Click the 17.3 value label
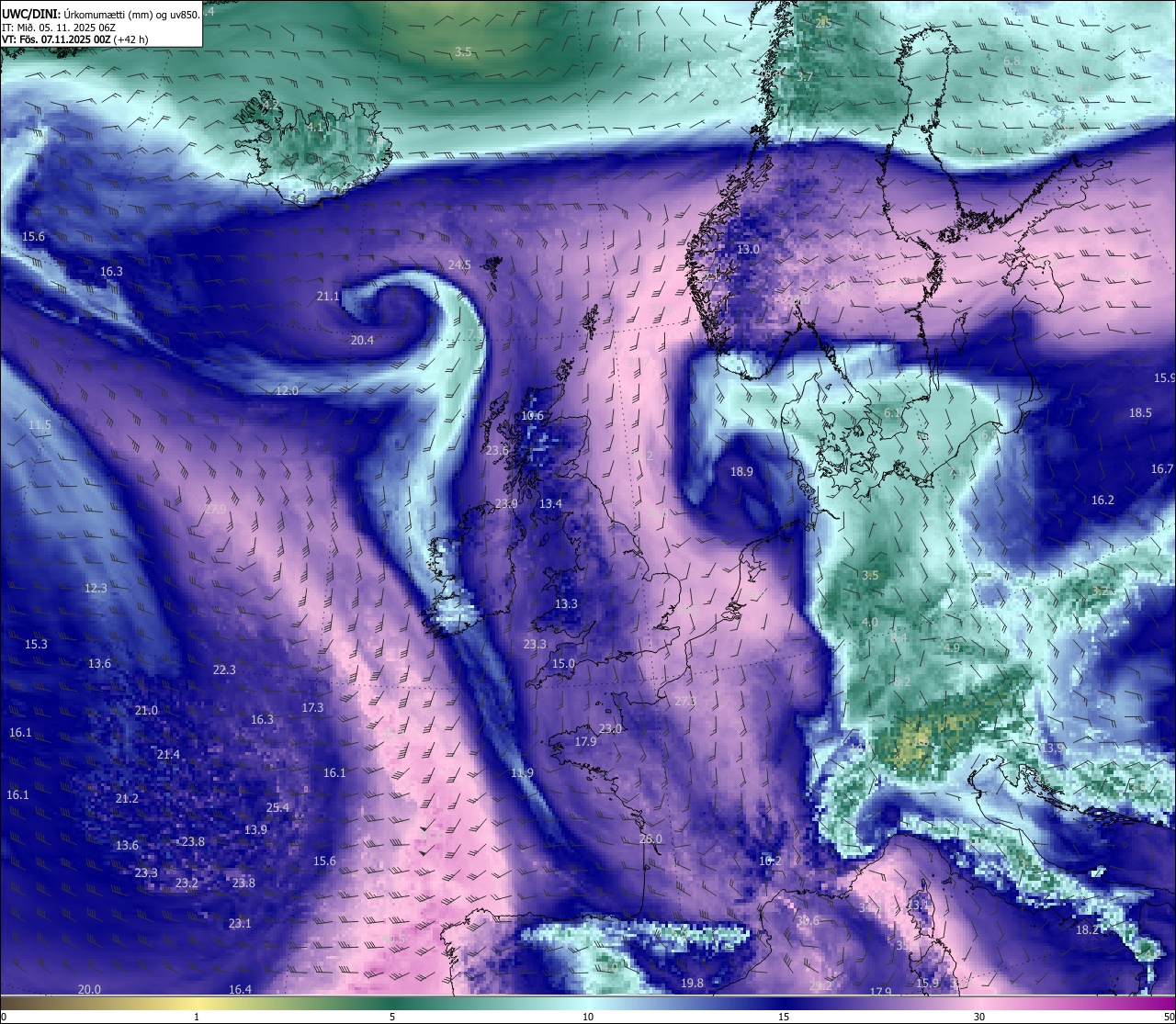This screenshot has height=1024, width=1176. [312, 707]
